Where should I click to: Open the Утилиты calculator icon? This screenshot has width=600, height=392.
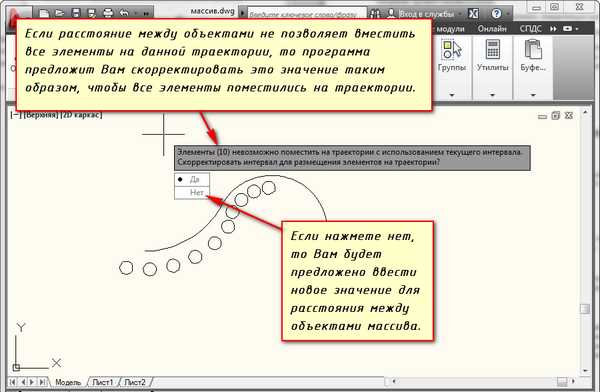[x=492, y=50]
